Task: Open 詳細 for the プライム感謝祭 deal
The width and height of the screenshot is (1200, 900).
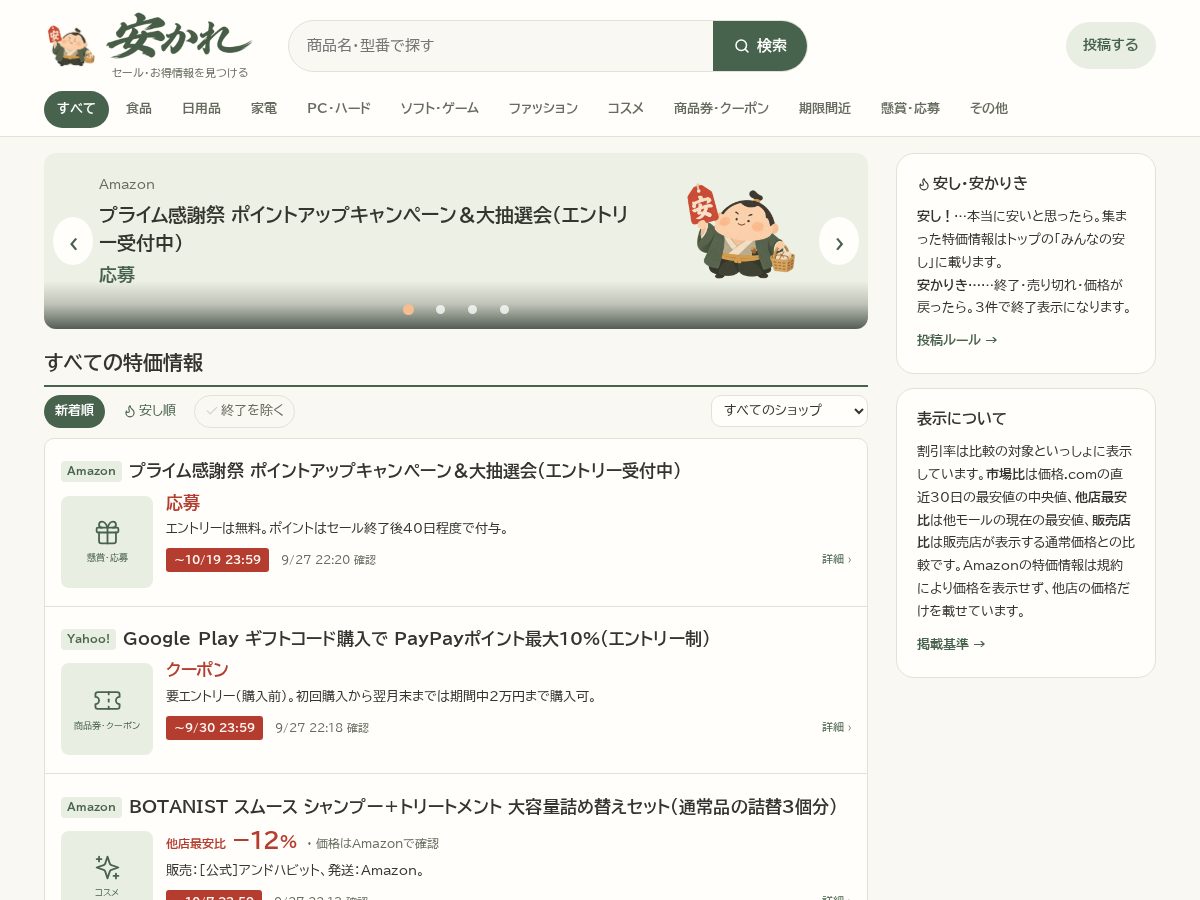Action: tap(837, 560)
